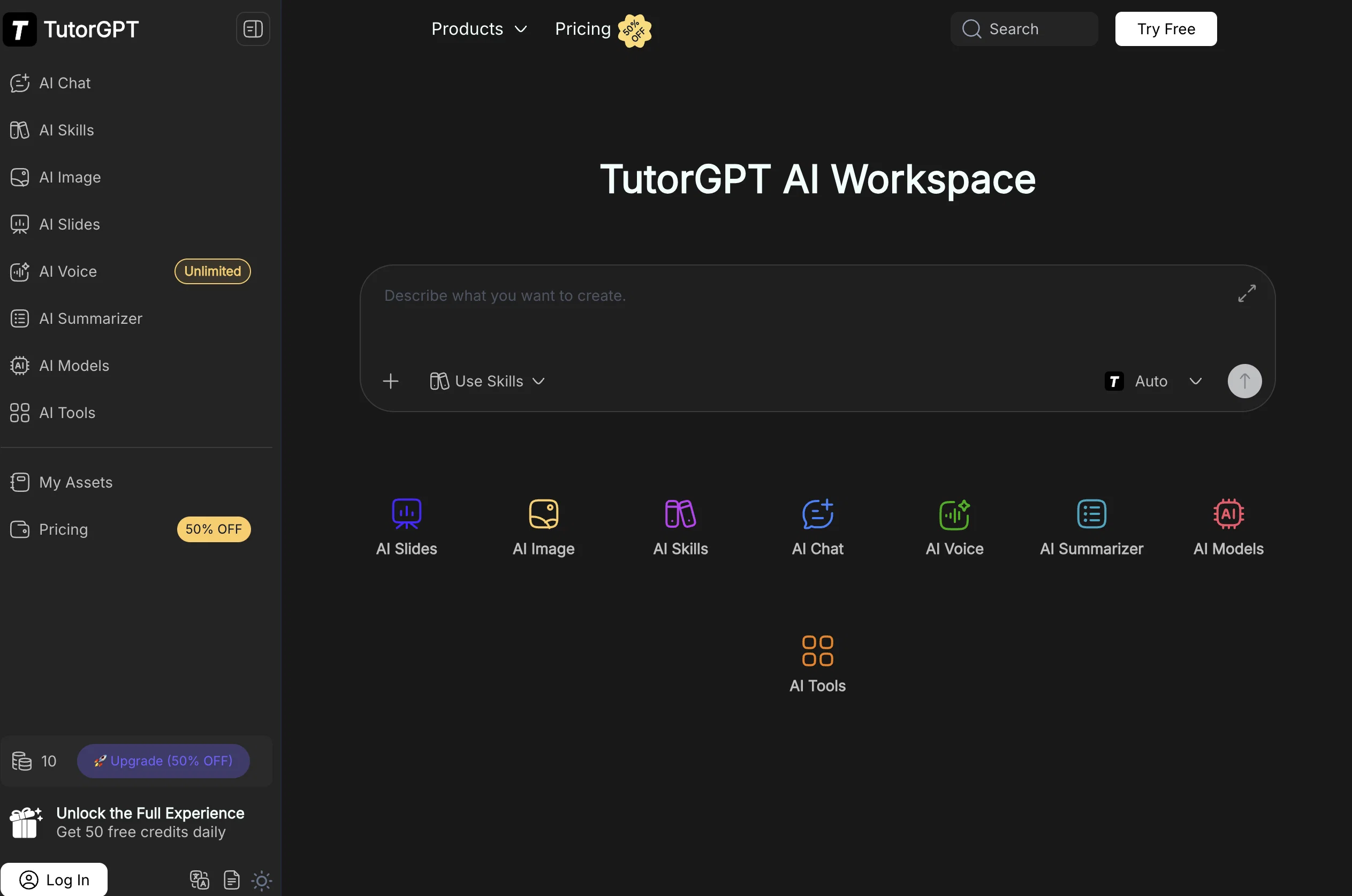Click the document icon near the theme toggle
1352x896 pixels.
231,880
